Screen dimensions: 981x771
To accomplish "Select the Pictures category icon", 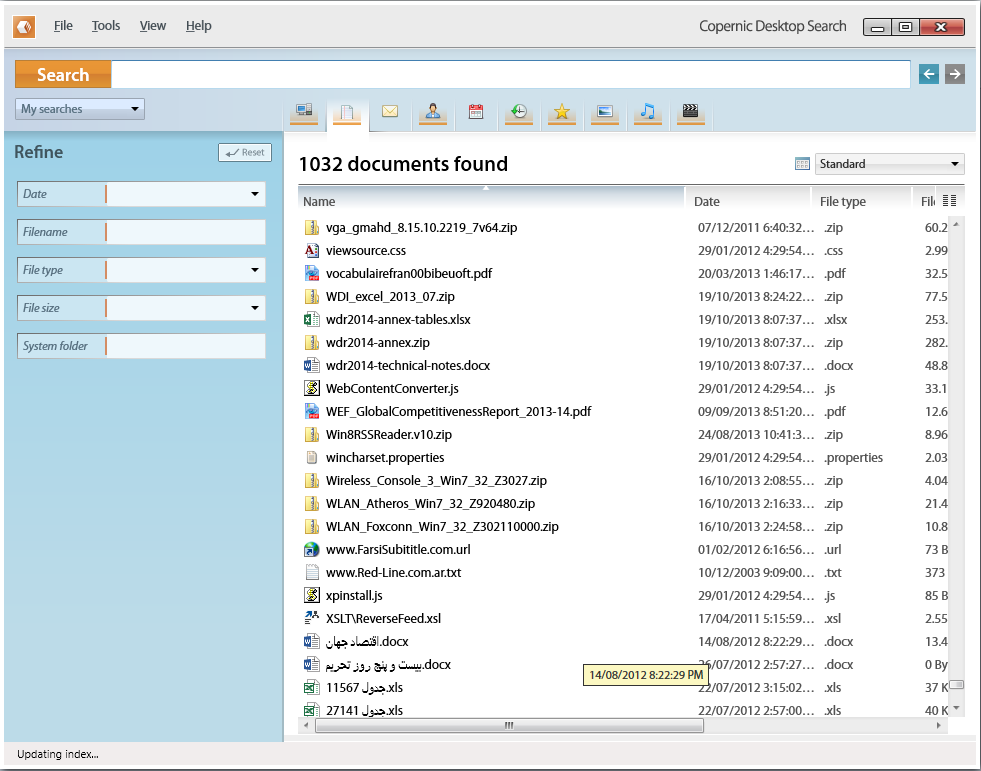I will pyautogui.click(x=605, y=112).
